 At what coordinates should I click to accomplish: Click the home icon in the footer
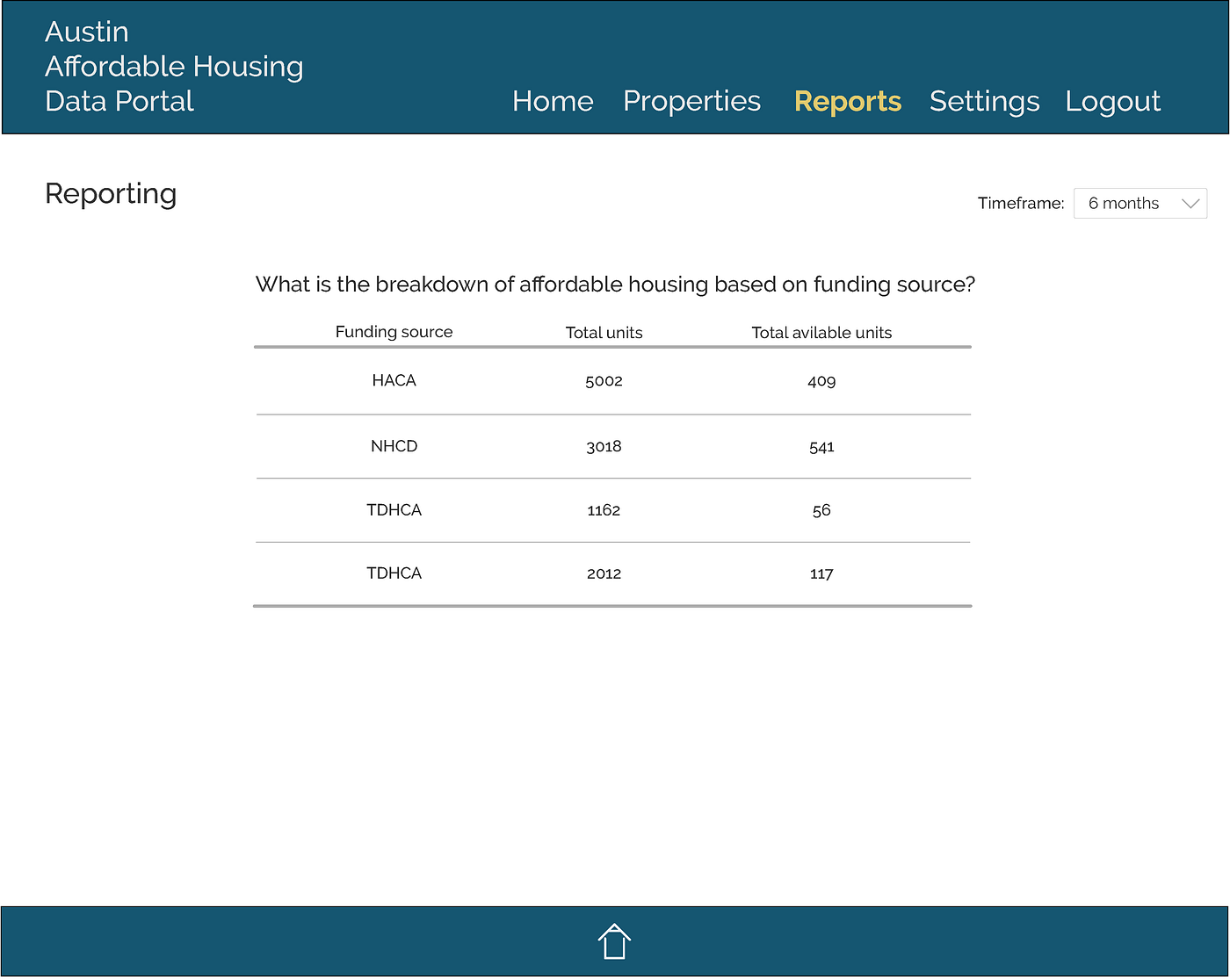coord(614,940)
